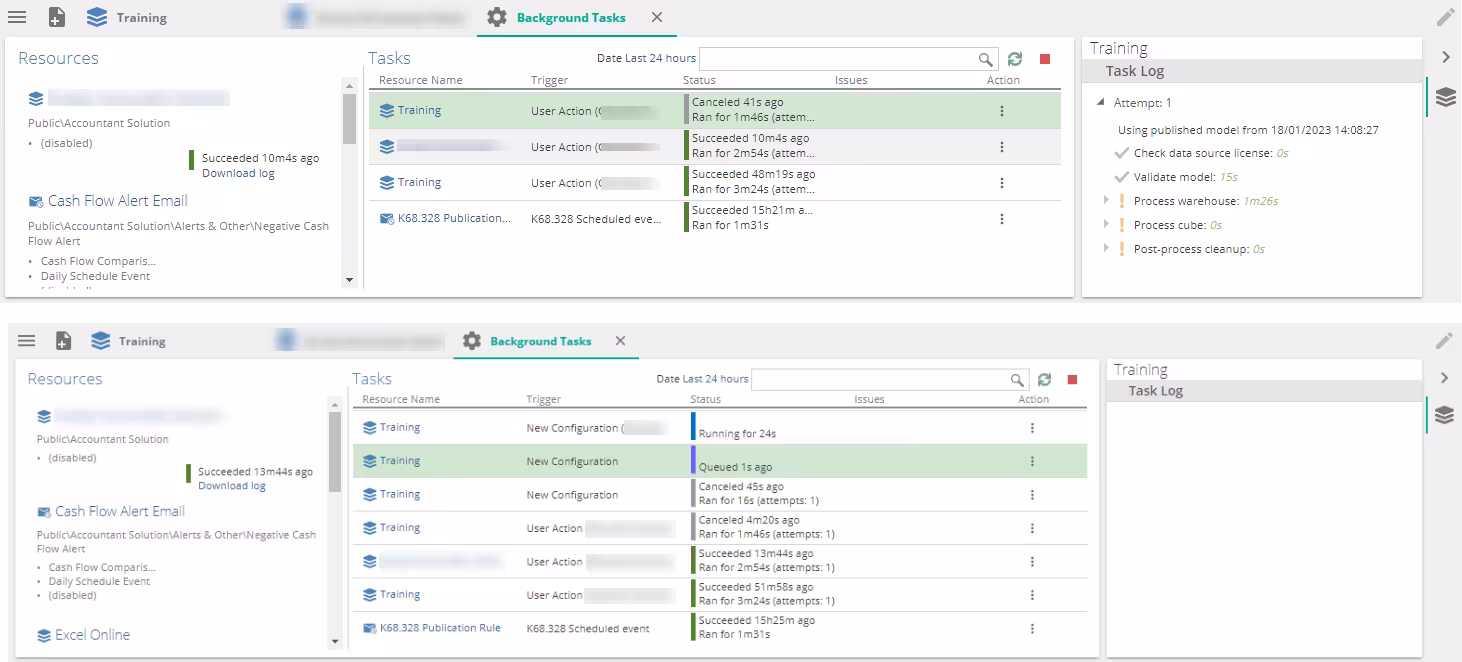Expand the Post-process cleanup log step

pyautogui.click(x=1106, y=248)
